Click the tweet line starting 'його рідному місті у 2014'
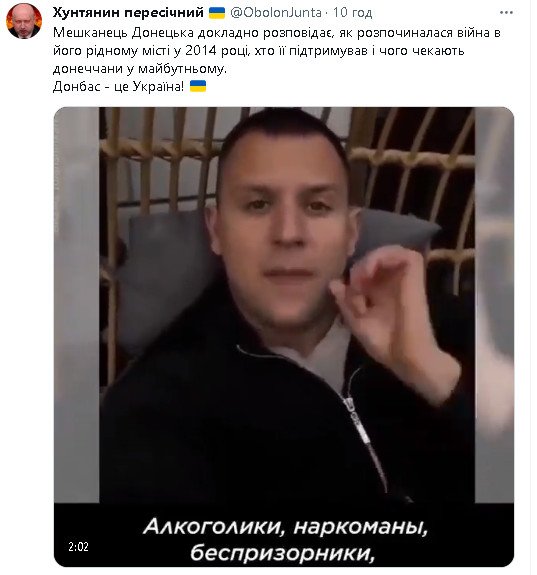Viewport: 537px width, 575px height. point(259,51)
